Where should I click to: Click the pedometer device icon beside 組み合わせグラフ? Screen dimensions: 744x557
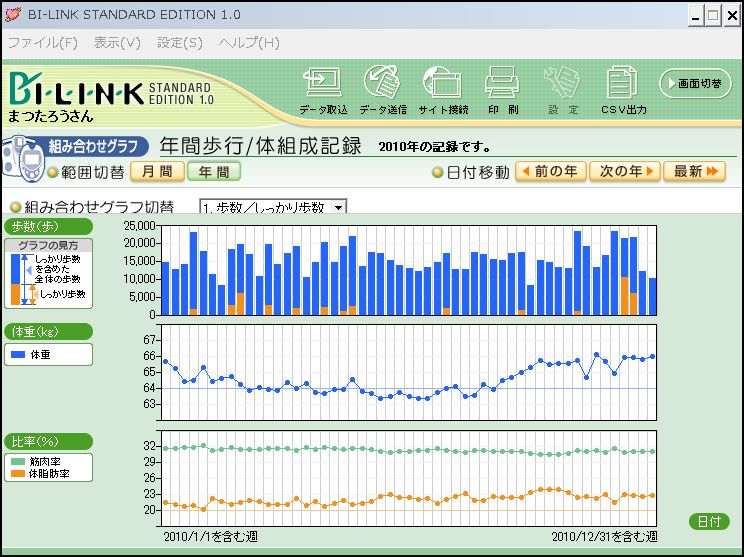(x=21, y=159)
